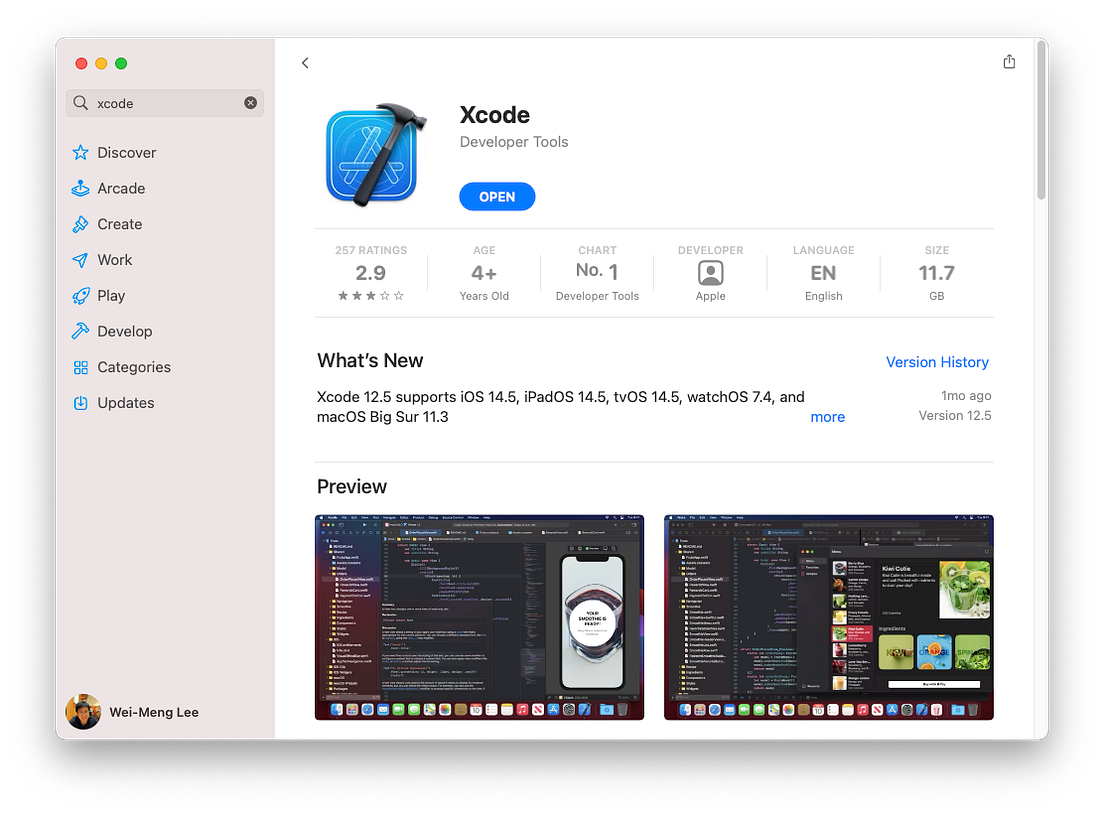Image resolution: width=1104 pixels, height=813 pixels.
Task: Open the Discover section
Action: tap(127, 153)
